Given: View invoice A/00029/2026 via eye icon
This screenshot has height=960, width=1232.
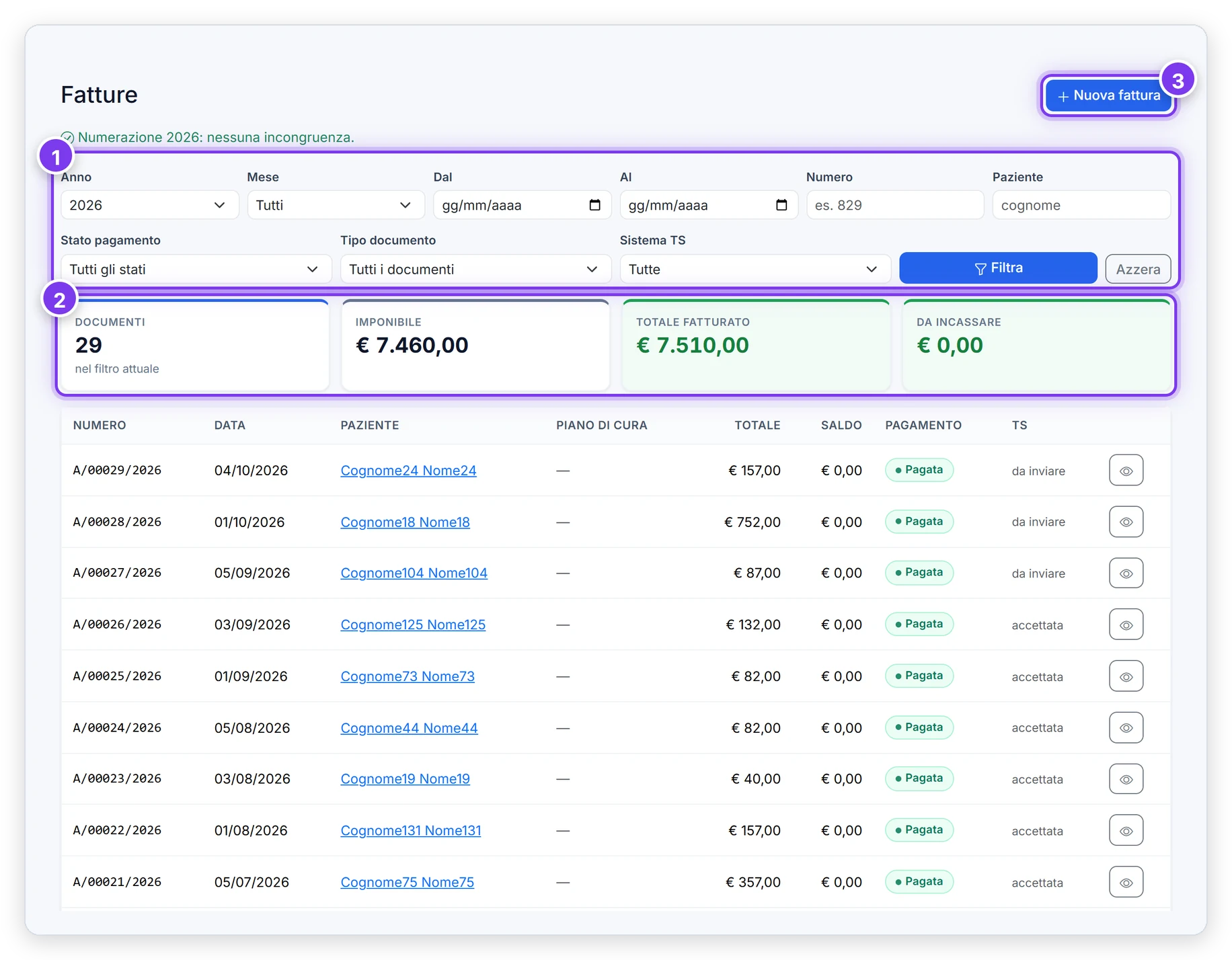Looking at the screenshot, I should [1126, 471].
